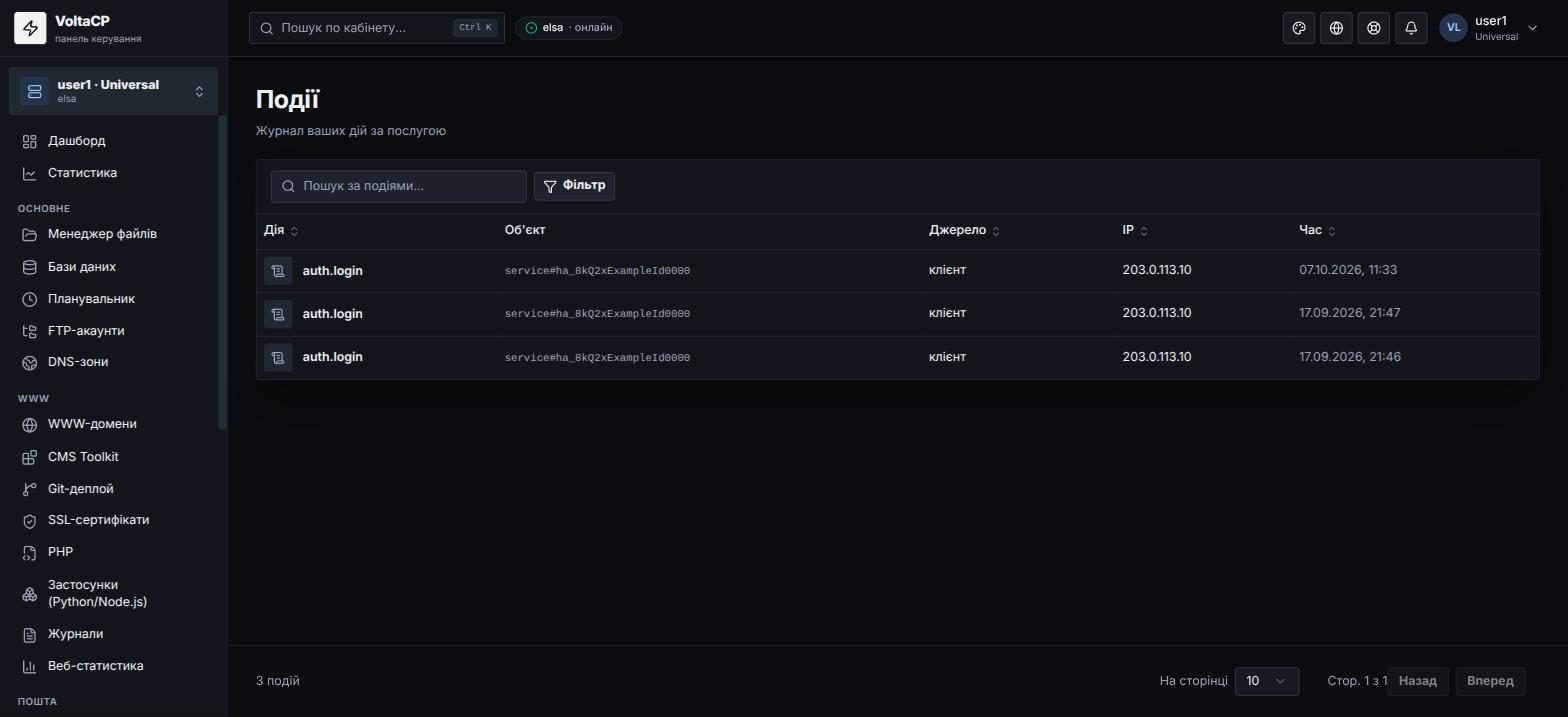The width and height of the screenshot is (1568, 717).
Task: Expand the user1 · Universal service switcher
Action: coord(113,91)
